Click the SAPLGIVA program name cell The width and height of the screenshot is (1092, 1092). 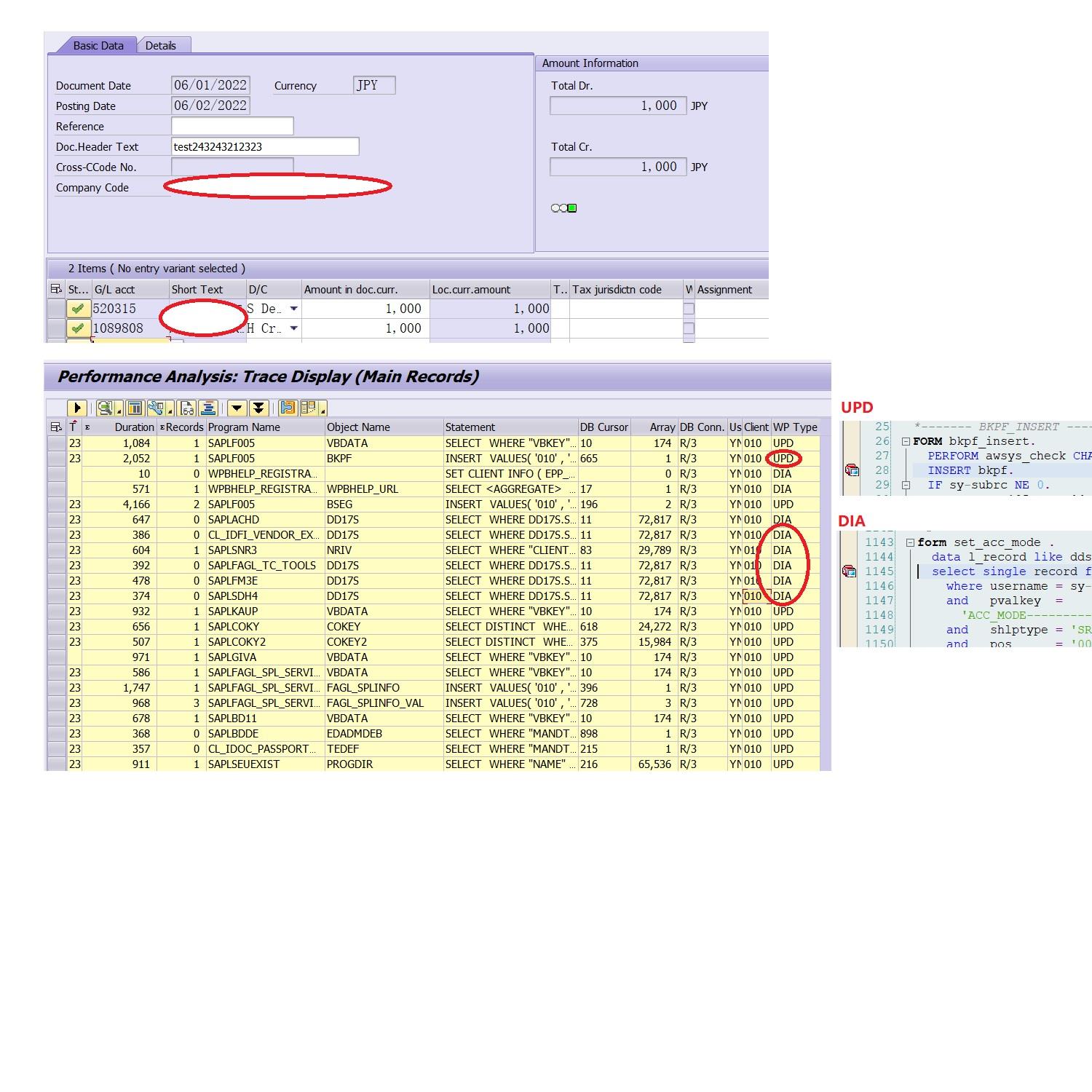[x=265, y=657]
